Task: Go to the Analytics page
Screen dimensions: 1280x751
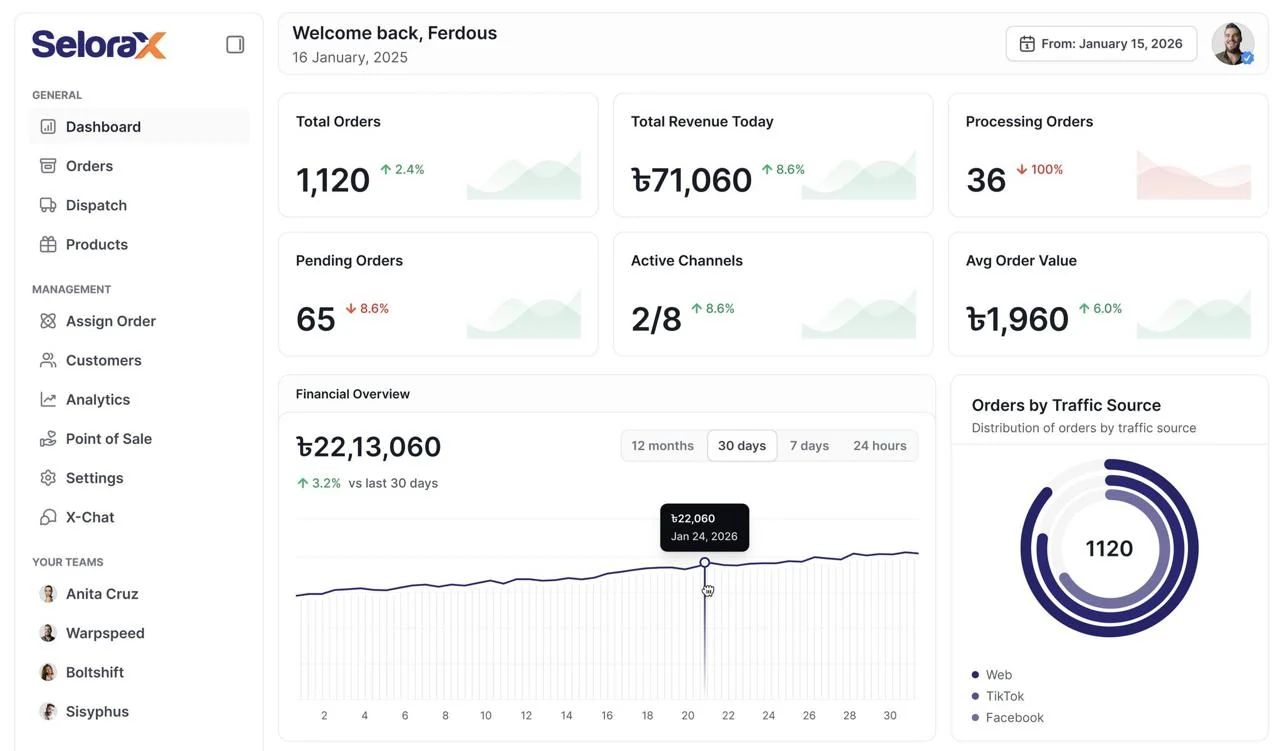Action: [139, 399]
